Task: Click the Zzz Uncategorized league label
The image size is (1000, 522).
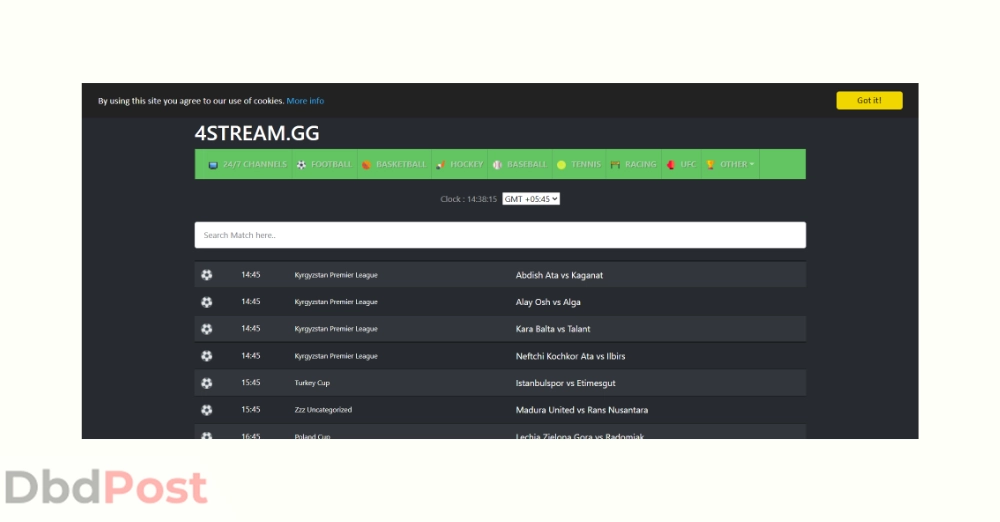Action: (323, 410)
